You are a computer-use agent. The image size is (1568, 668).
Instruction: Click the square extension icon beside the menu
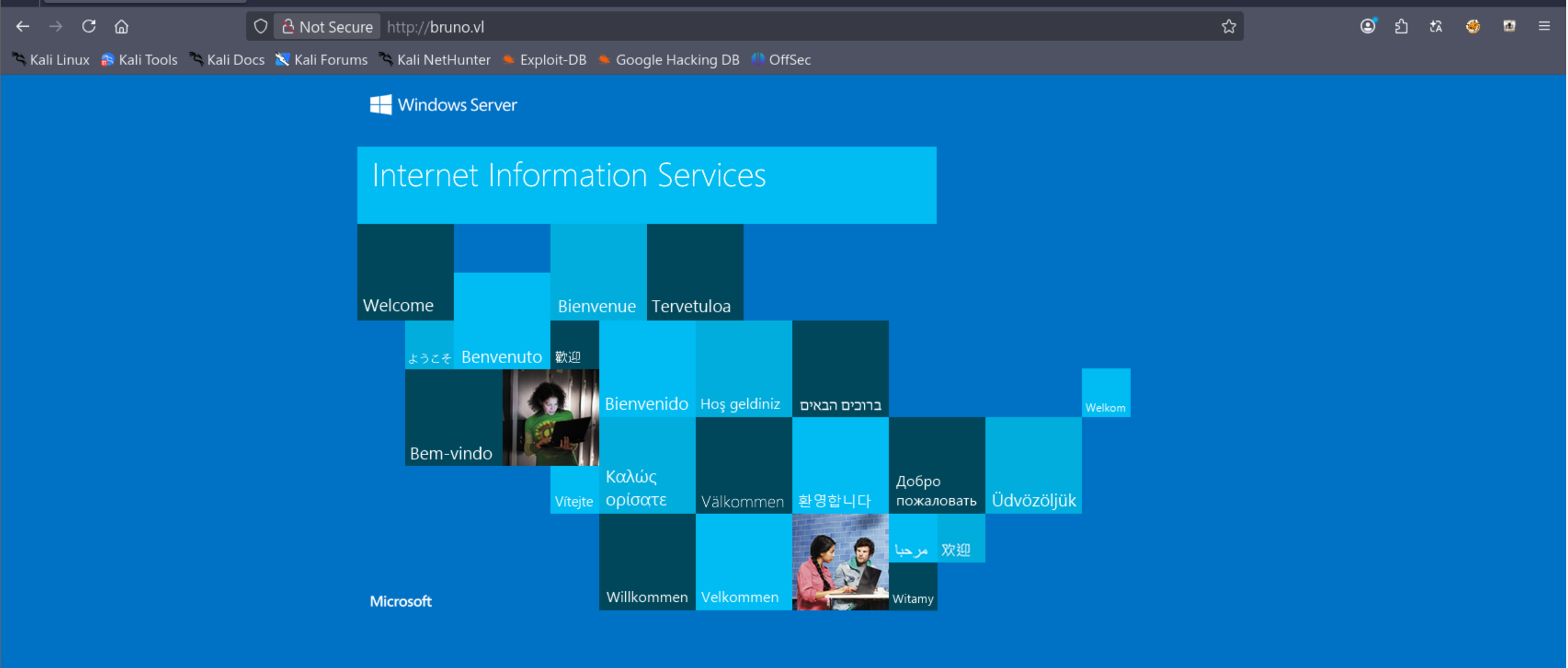coord(1509,26)
